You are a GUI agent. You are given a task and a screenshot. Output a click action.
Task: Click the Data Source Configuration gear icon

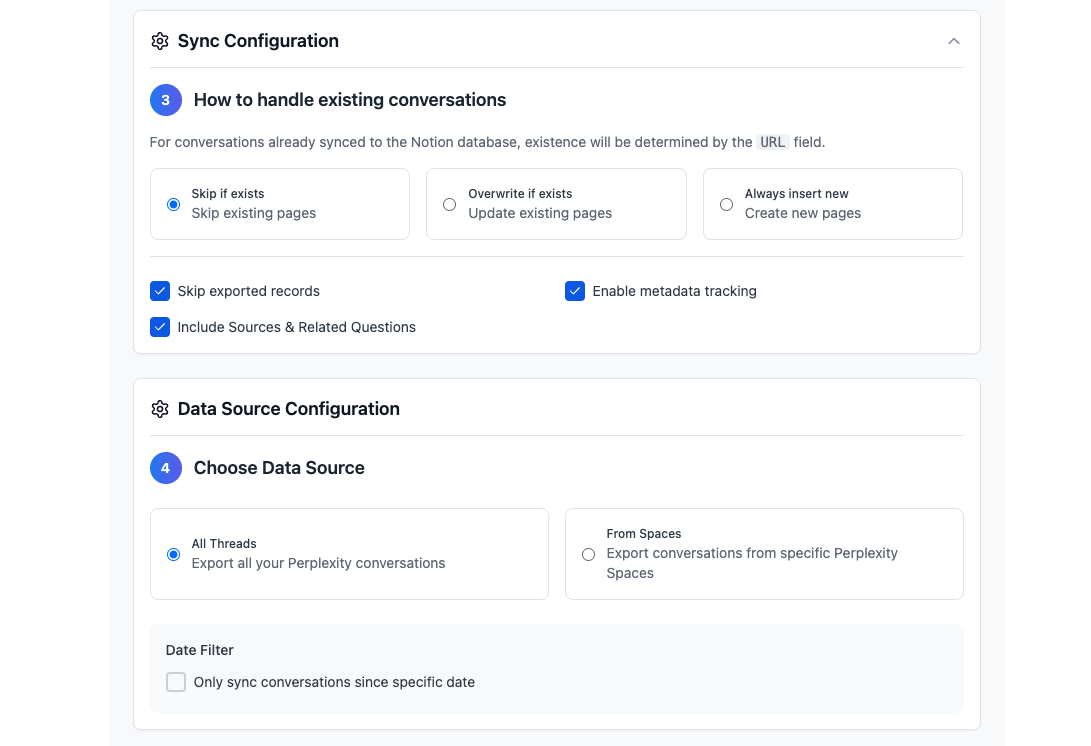tap(160, 409)
